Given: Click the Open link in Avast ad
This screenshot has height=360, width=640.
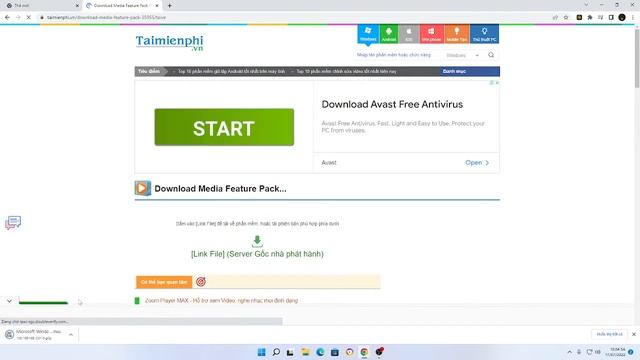Looking at the screenshot, I should [477, 162].
